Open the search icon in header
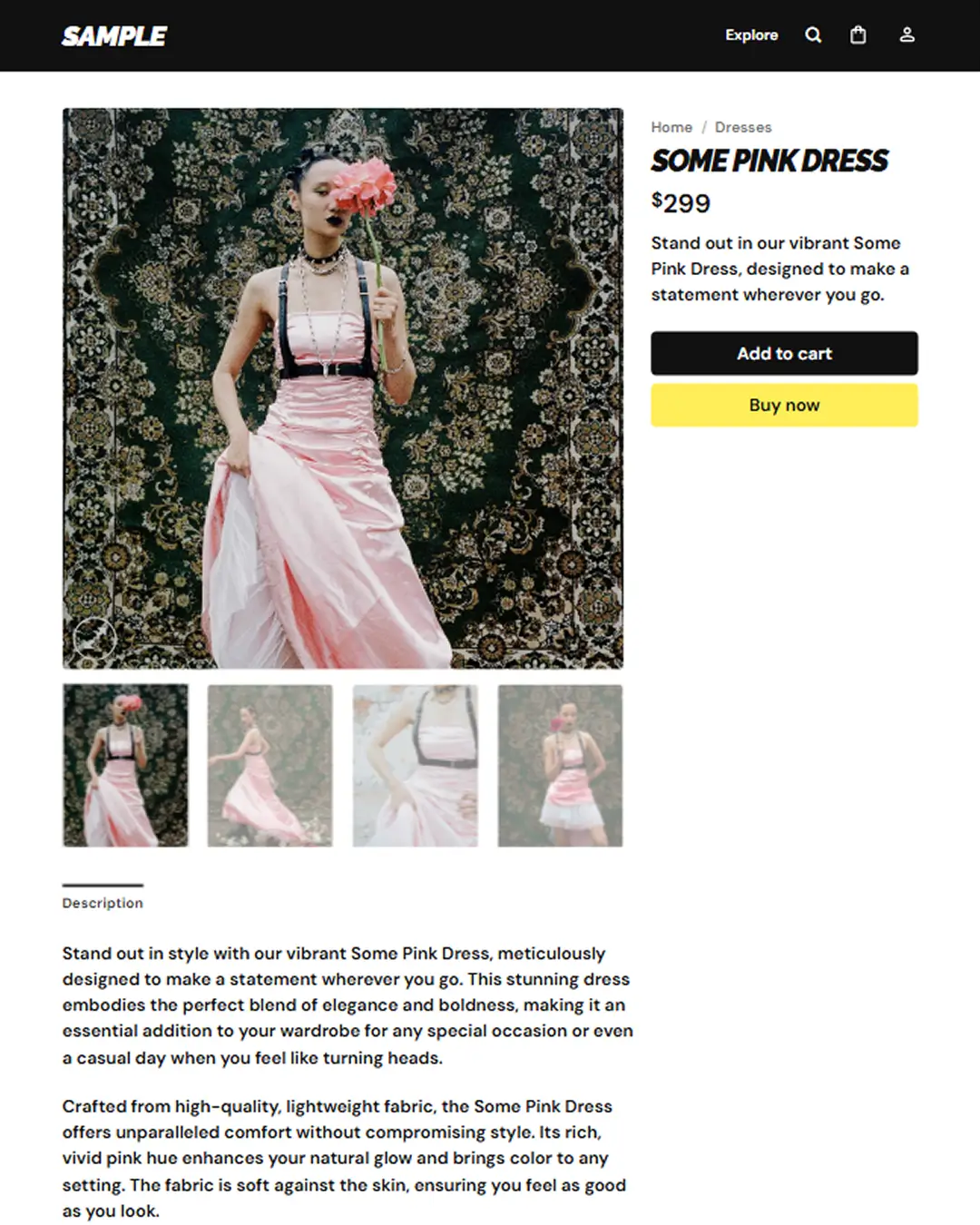 813,35
